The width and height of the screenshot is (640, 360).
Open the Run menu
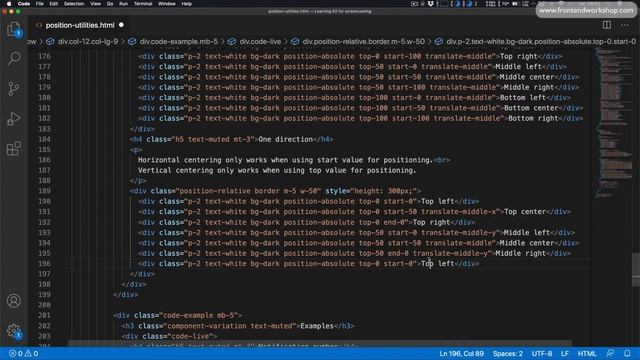[x=123, y=4]
